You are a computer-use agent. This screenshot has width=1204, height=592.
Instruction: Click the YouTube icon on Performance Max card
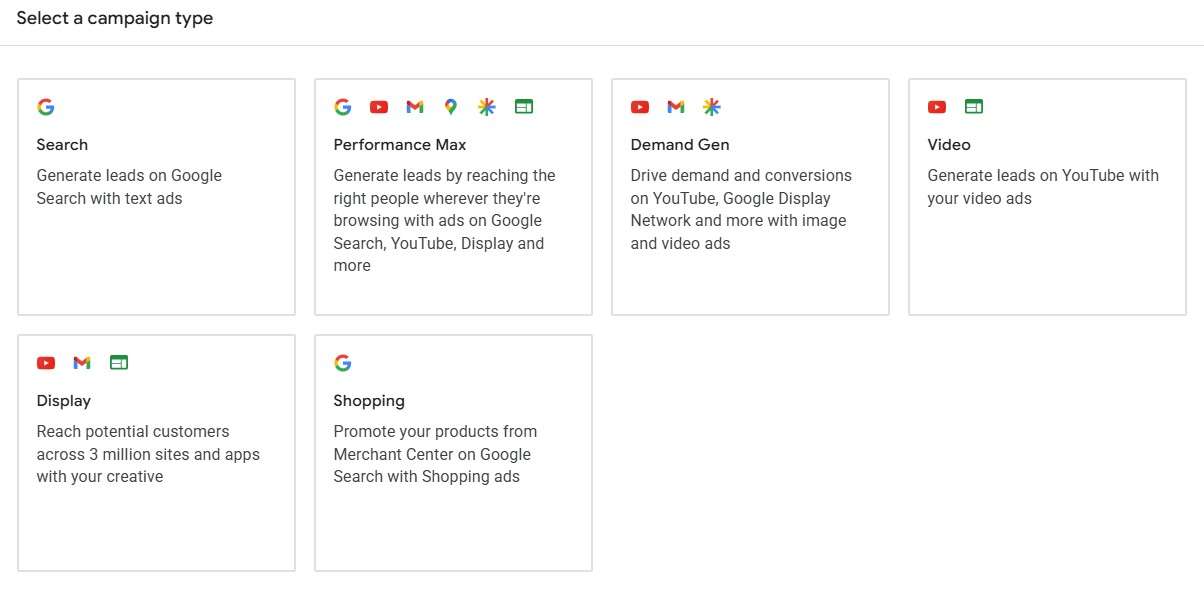pyautogui.click(x=378, y=106)
